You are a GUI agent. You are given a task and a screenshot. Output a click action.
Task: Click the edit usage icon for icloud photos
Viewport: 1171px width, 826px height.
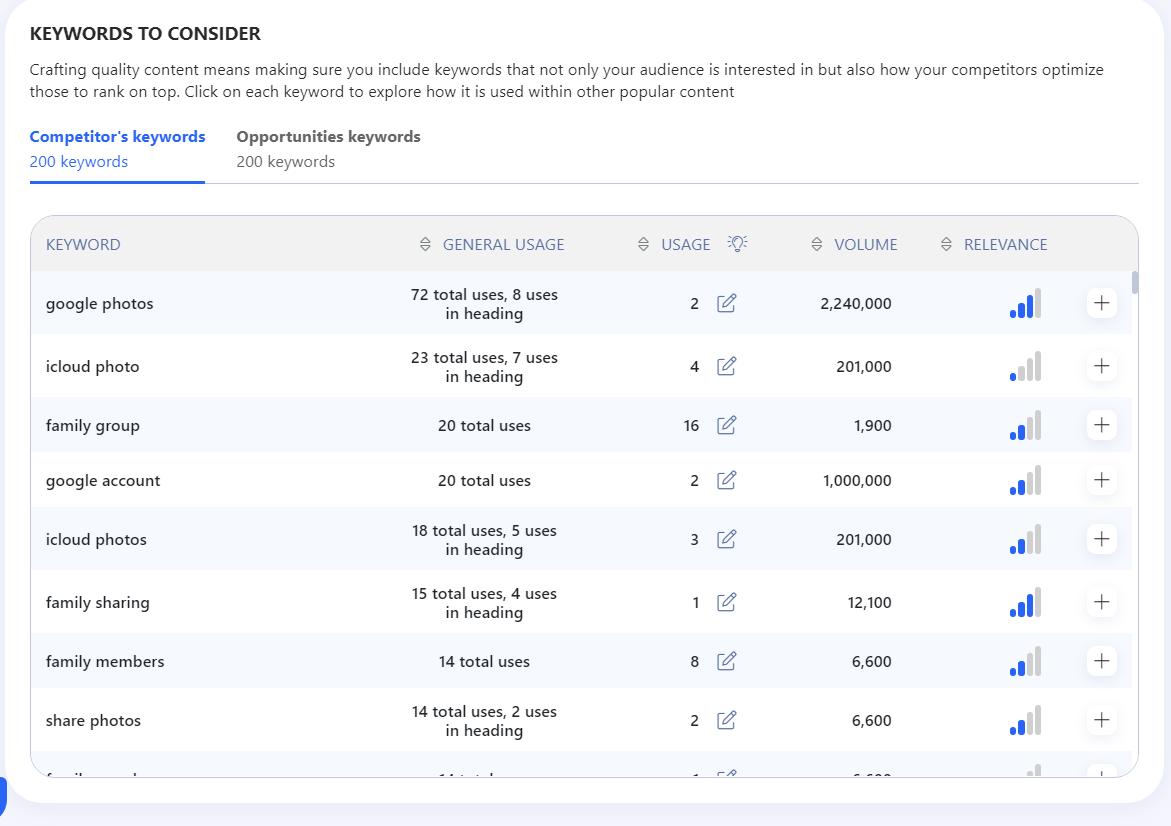click(x=727, y=538)
